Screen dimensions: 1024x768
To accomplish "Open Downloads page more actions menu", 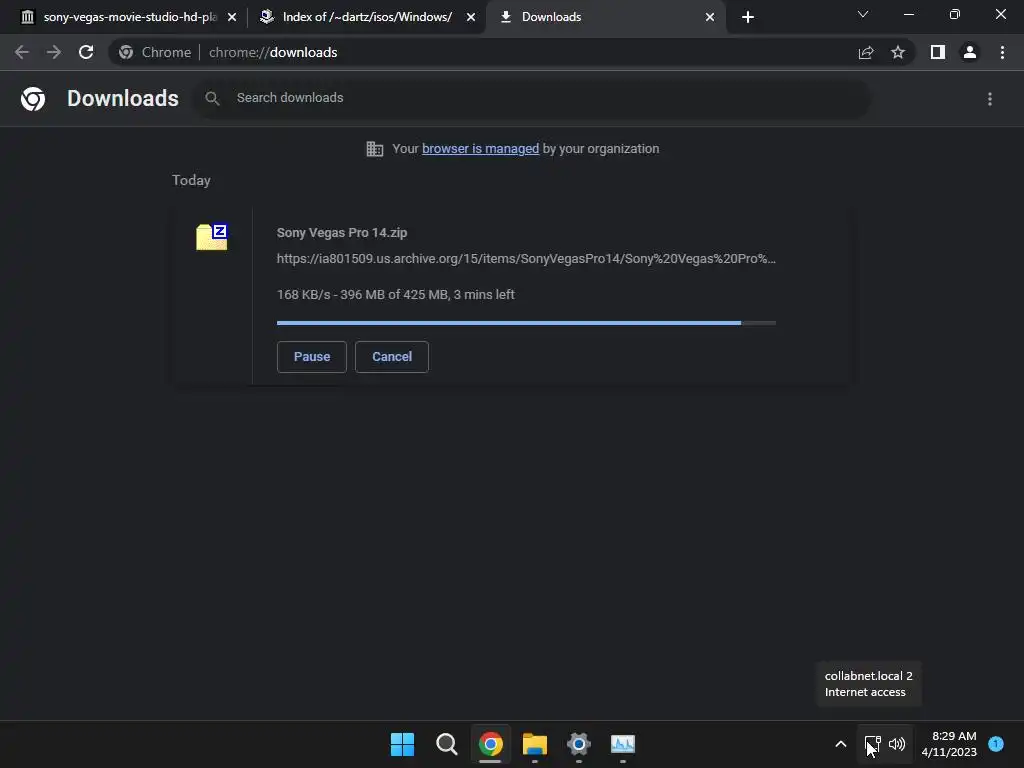I will coord(990,99).
